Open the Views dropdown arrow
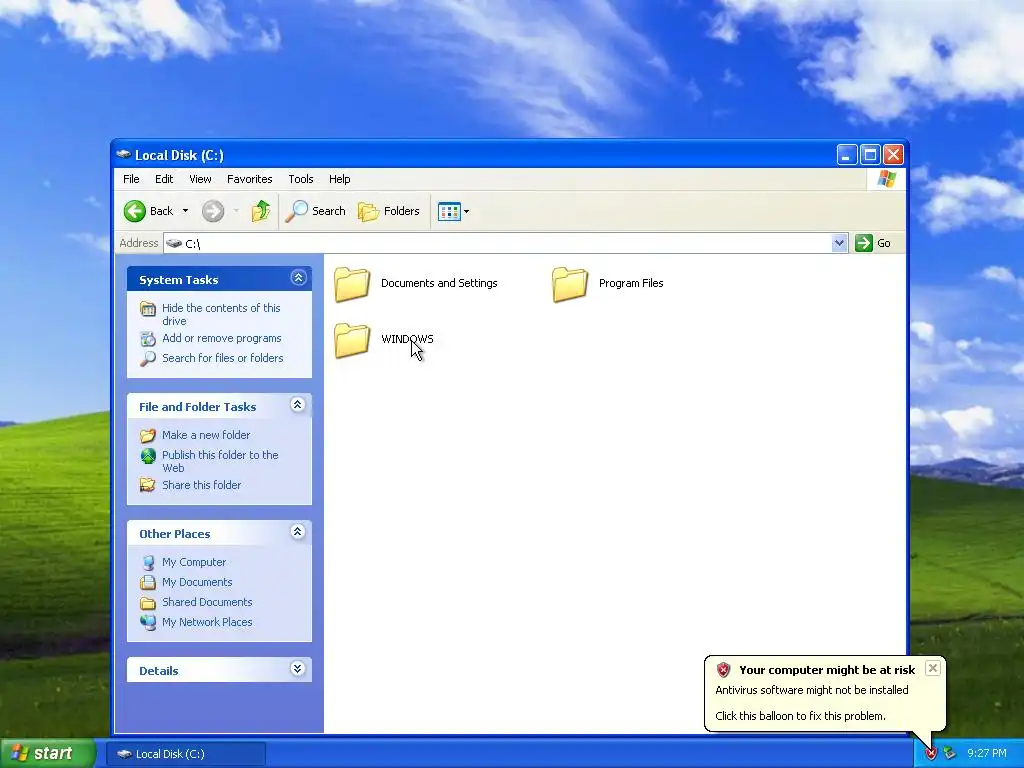This screenshot has width=1024, height=768. 466,212
